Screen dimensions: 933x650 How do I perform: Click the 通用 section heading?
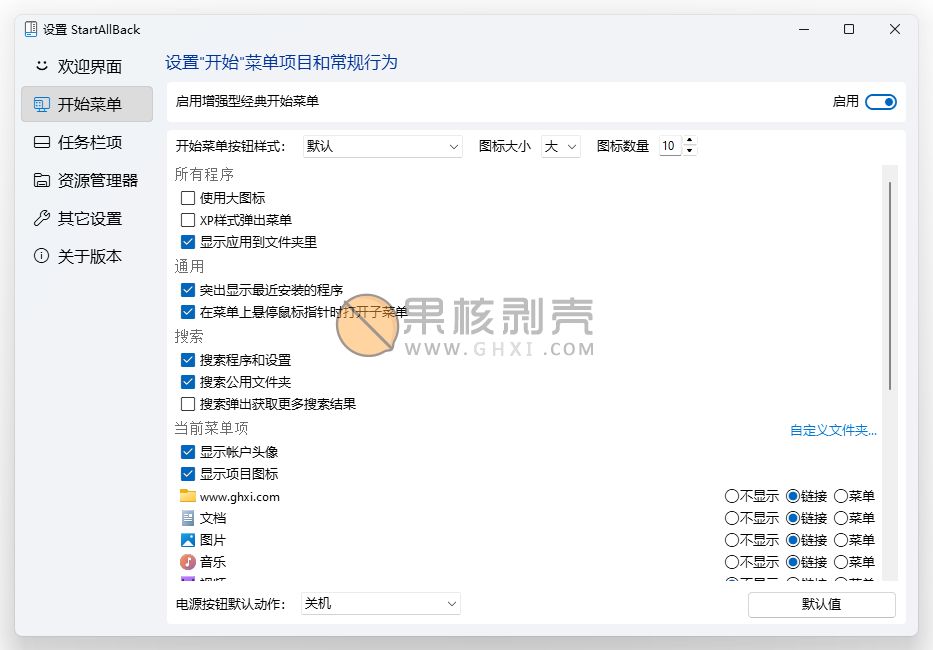(x=189, y=266)
